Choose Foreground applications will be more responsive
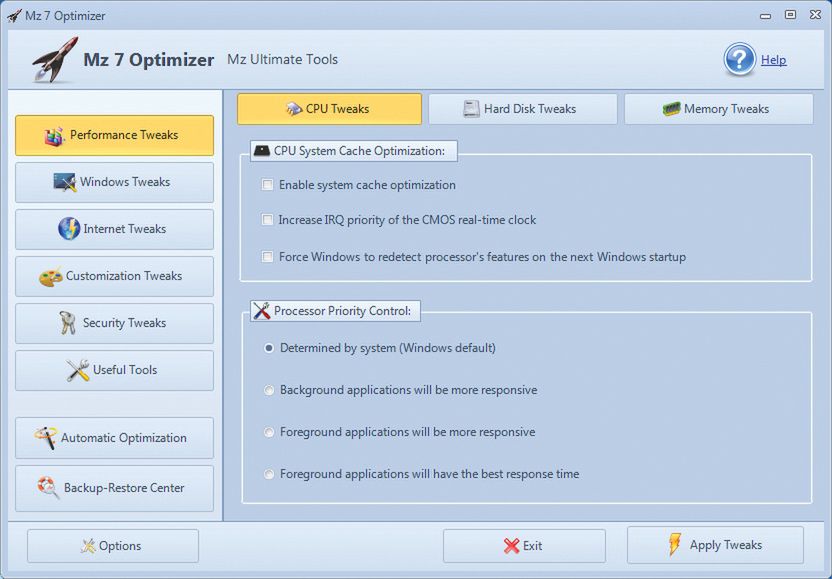832x579 pixels. pyautogui.click(x=269, y=432)
